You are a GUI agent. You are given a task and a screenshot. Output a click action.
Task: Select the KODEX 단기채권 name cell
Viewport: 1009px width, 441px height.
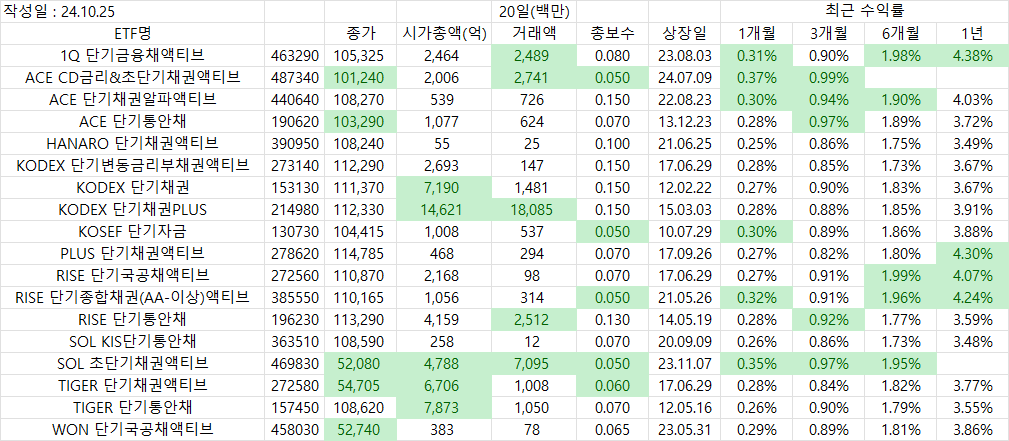pos(132,188)
